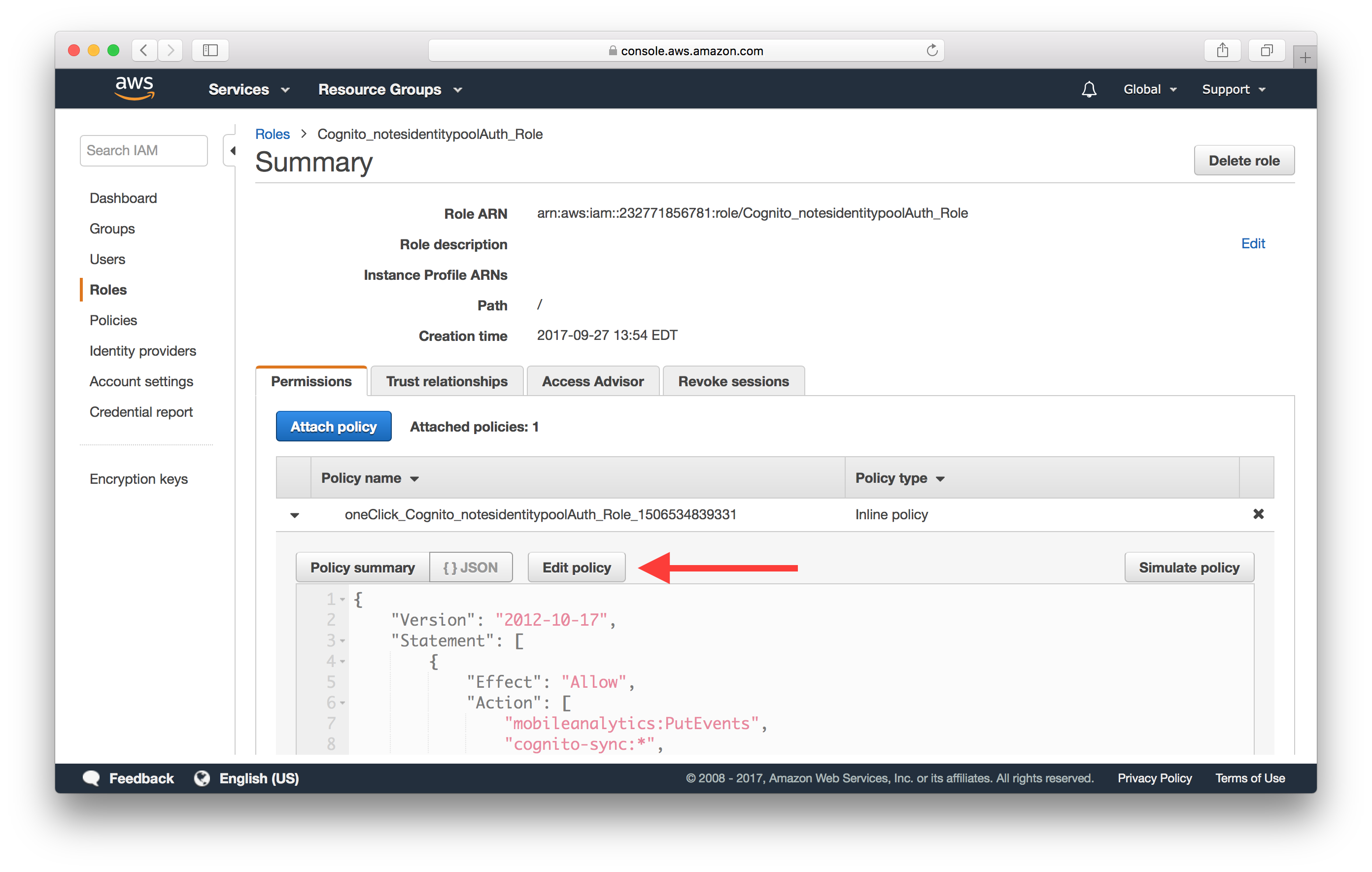Open the Privacy Policy link
Image resolution: width=1372 pixels, height=872 pixels.
click(x=1154, y=778)
